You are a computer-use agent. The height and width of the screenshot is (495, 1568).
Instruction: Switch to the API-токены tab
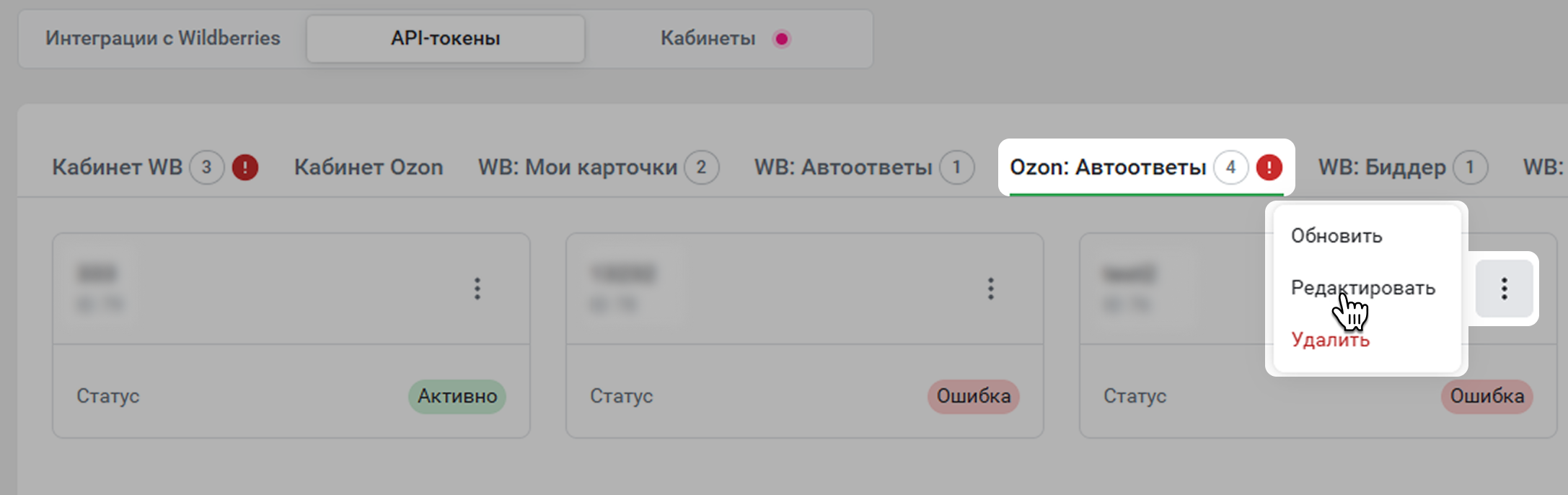click(x=445, y=38)
